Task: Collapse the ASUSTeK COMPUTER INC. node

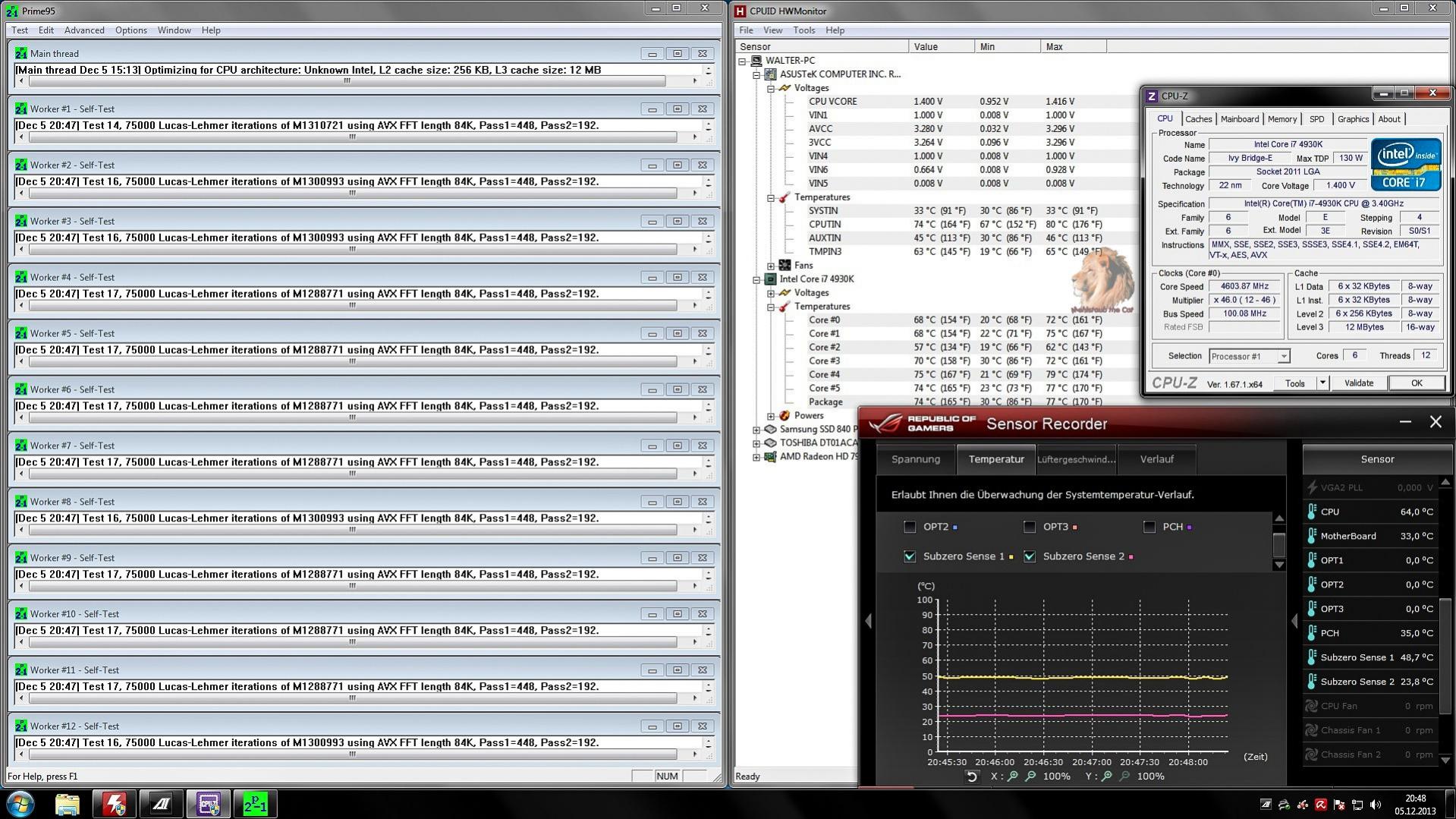Action: click(756, 74)
